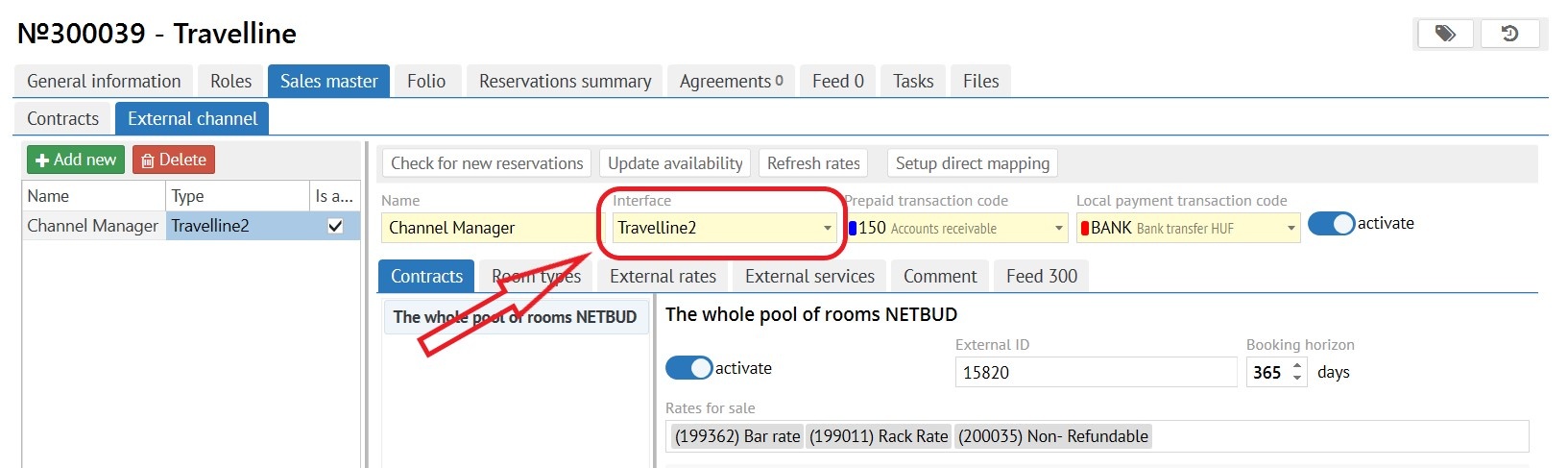
Task: Open the External rates tab
Action: pos(663,277)
